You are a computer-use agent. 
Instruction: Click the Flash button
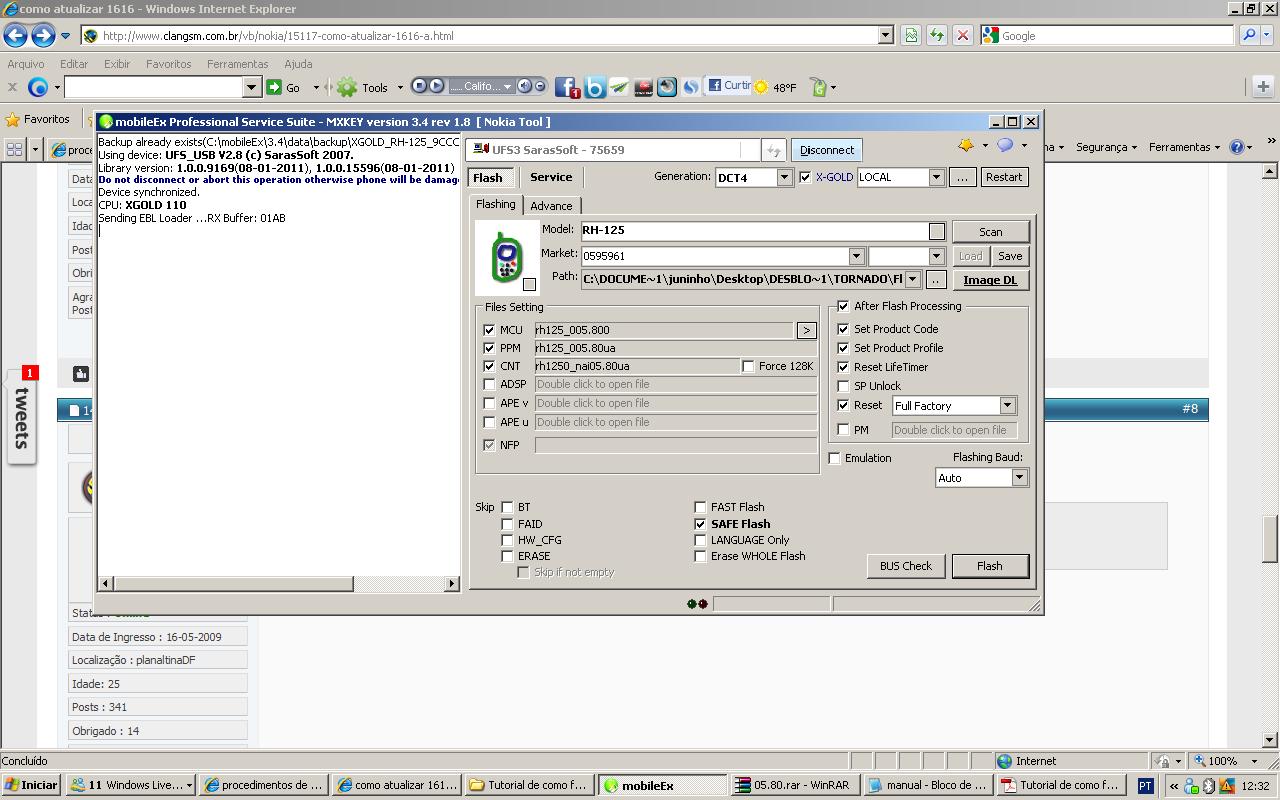click(x=990, y=566)
